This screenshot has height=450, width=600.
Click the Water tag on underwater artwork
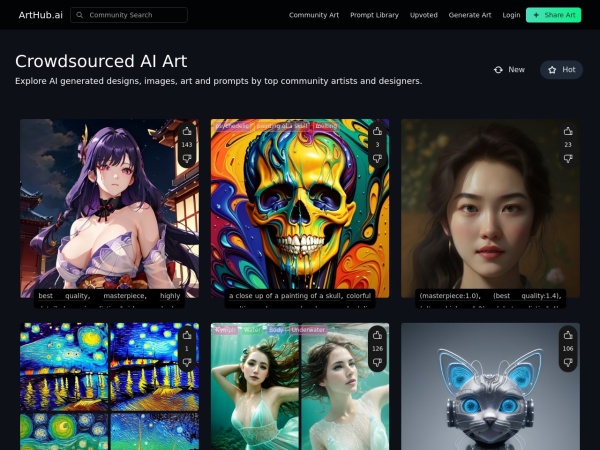[252, 329]
